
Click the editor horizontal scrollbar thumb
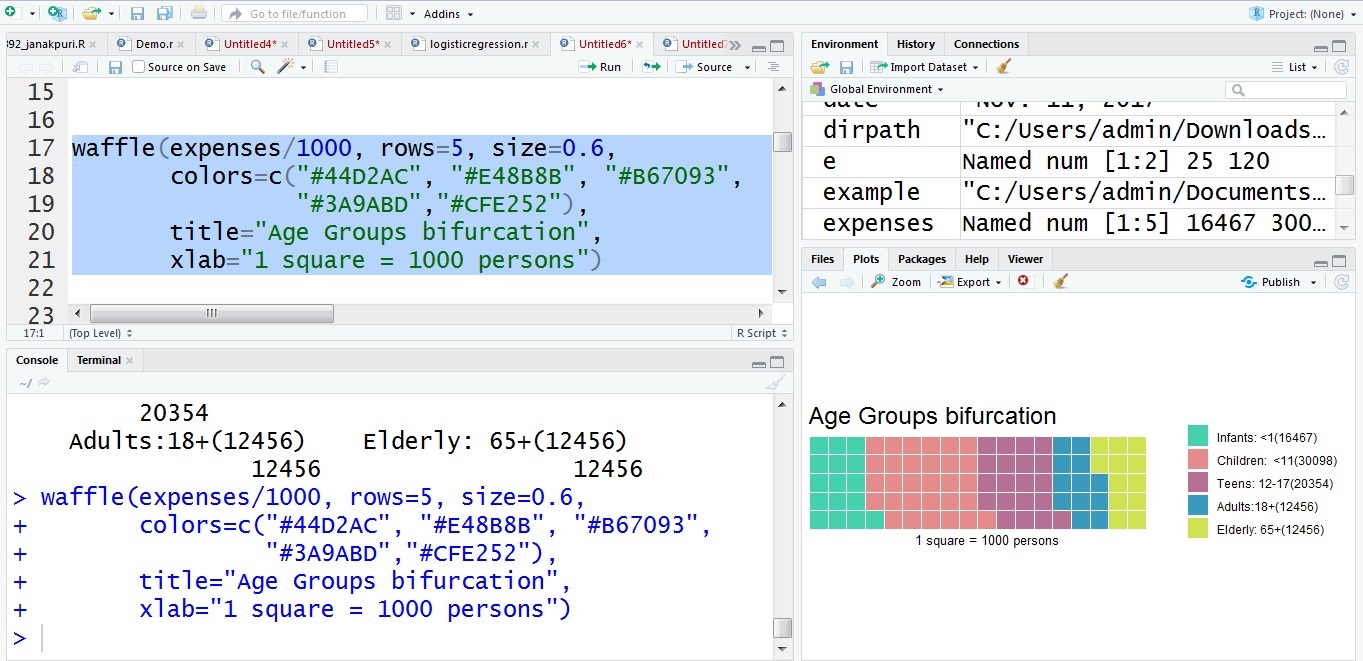(211, 313)
